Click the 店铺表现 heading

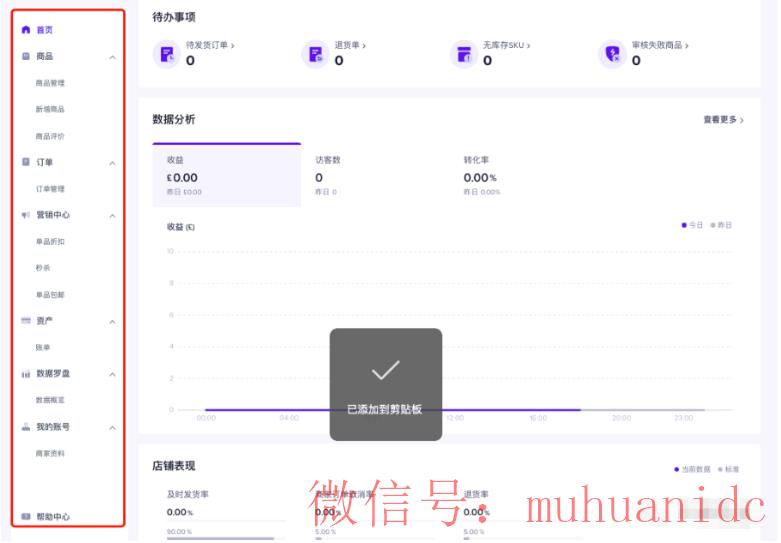pos(174,466)
